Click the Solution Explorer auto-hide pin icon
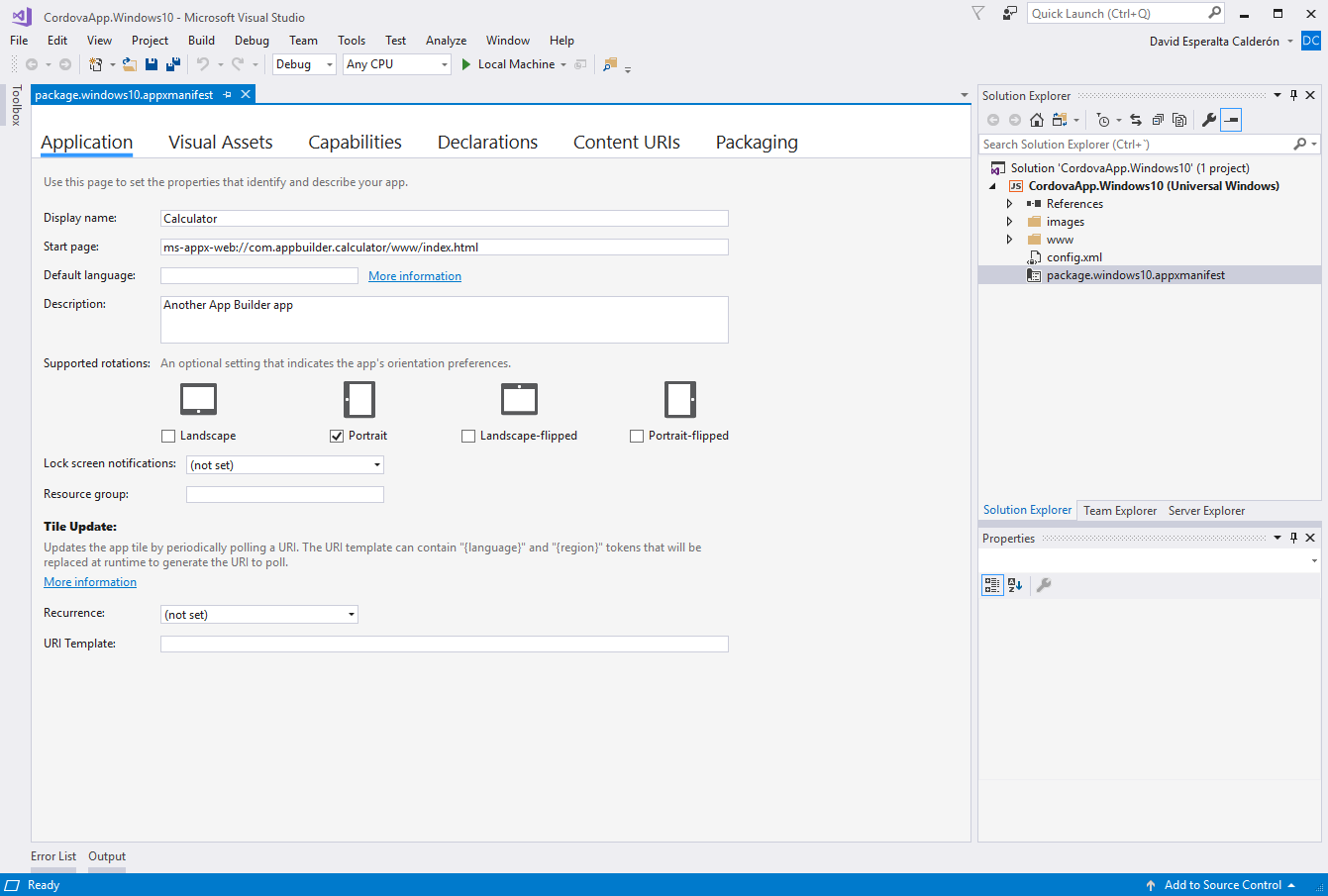The height and width of the screenshot is (896, 1328). tap(1293, 95)
